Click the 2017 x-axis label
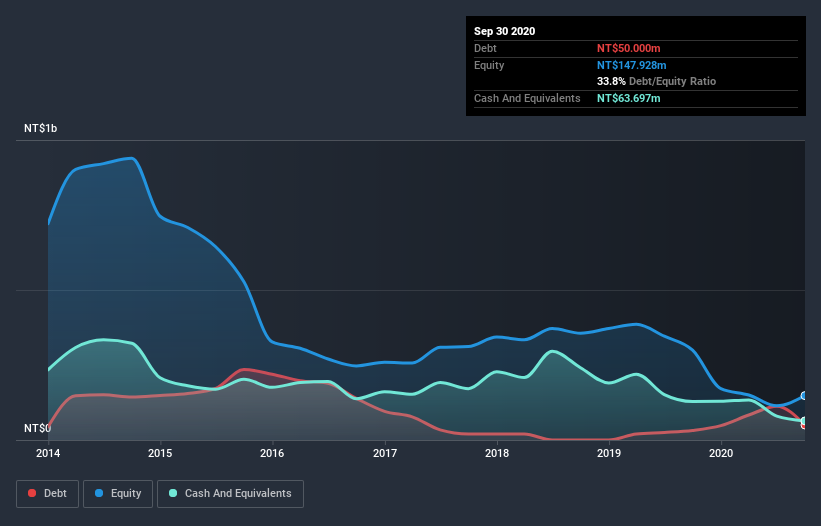821x526 pixels. 385,453
